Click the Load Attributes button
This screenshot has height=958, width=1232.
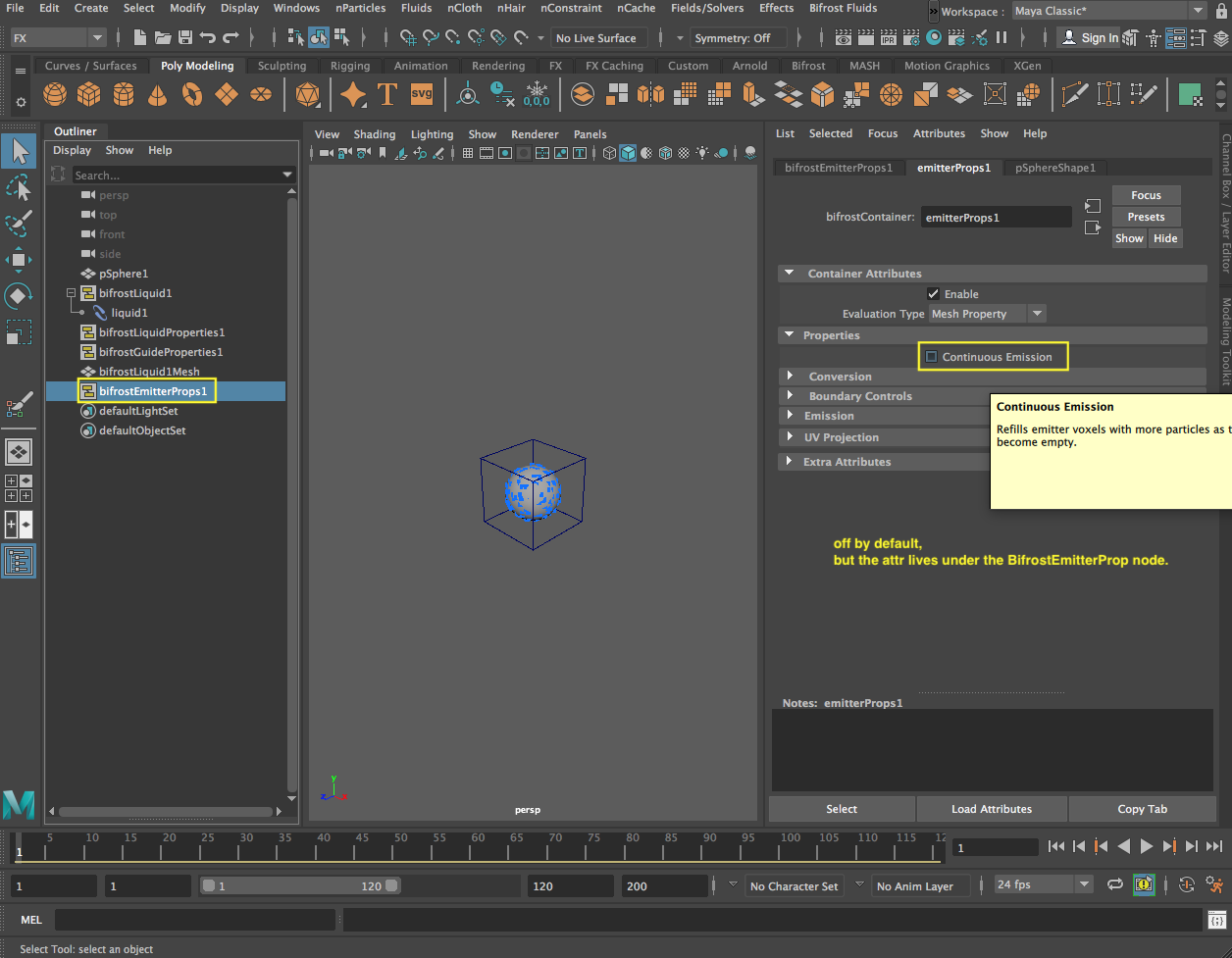pyautogui.click(x=992, y=809)
